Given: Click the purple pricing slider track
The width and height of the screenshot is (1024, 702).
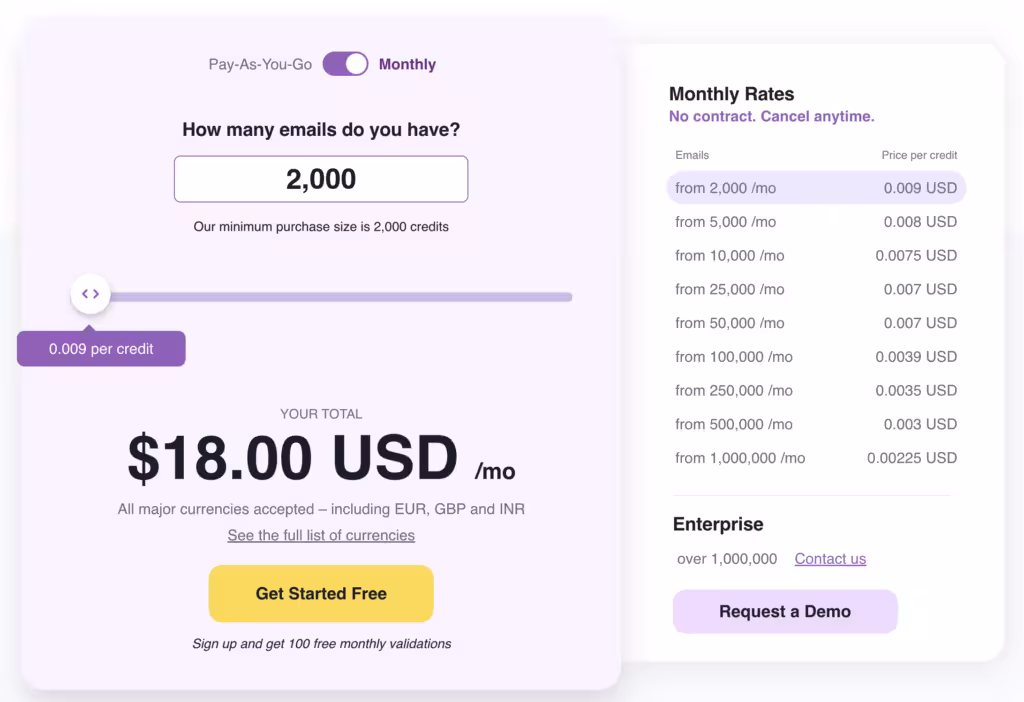Looking at the screenshot, I should tap(340, 296).
